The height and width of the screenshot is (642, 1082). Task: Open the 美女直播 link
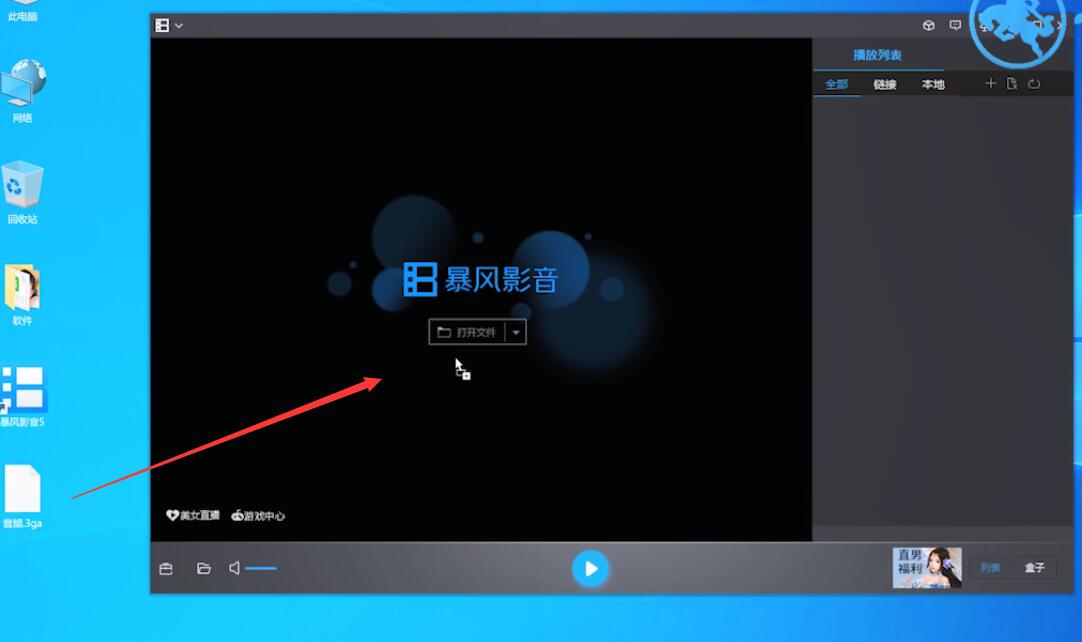tap(193, 516)
